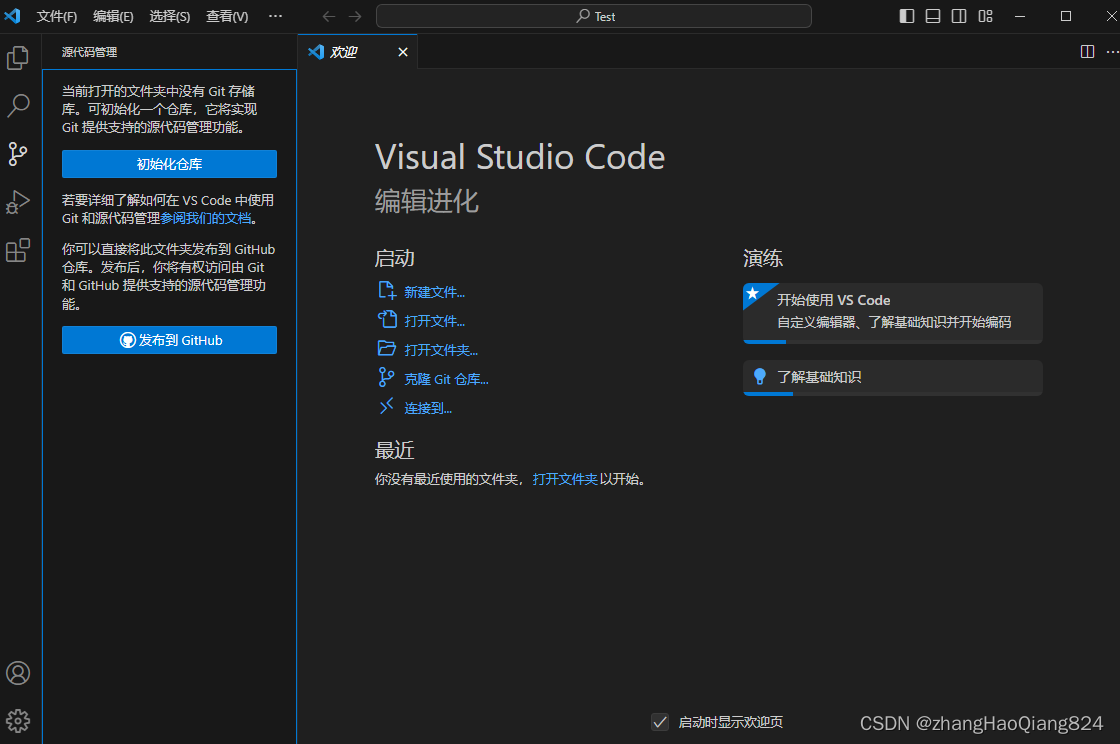The width and height of the screenshot is (1120, 744).
Task: Open the 查看(V) menu
Action: pyautogui.click(x=227, y=16)
